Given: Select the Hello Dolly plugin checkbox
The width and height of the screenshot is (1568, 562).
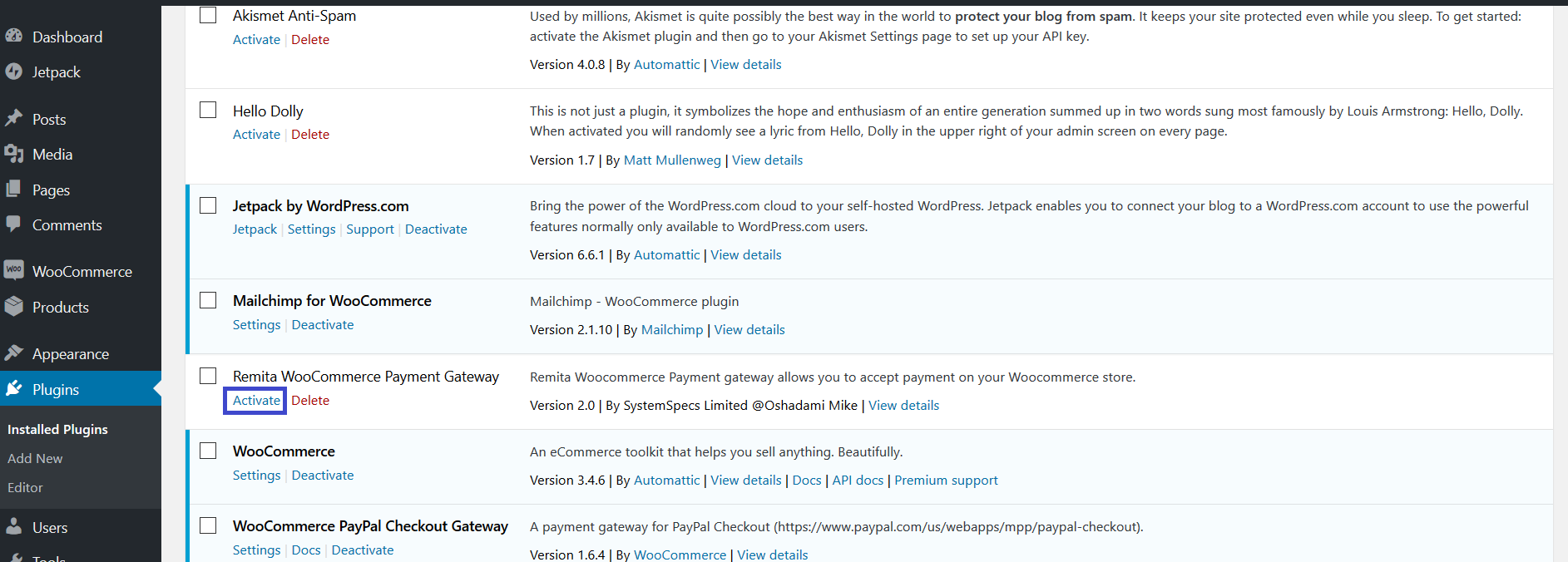Looking at the screenshot, I should 208,110.
